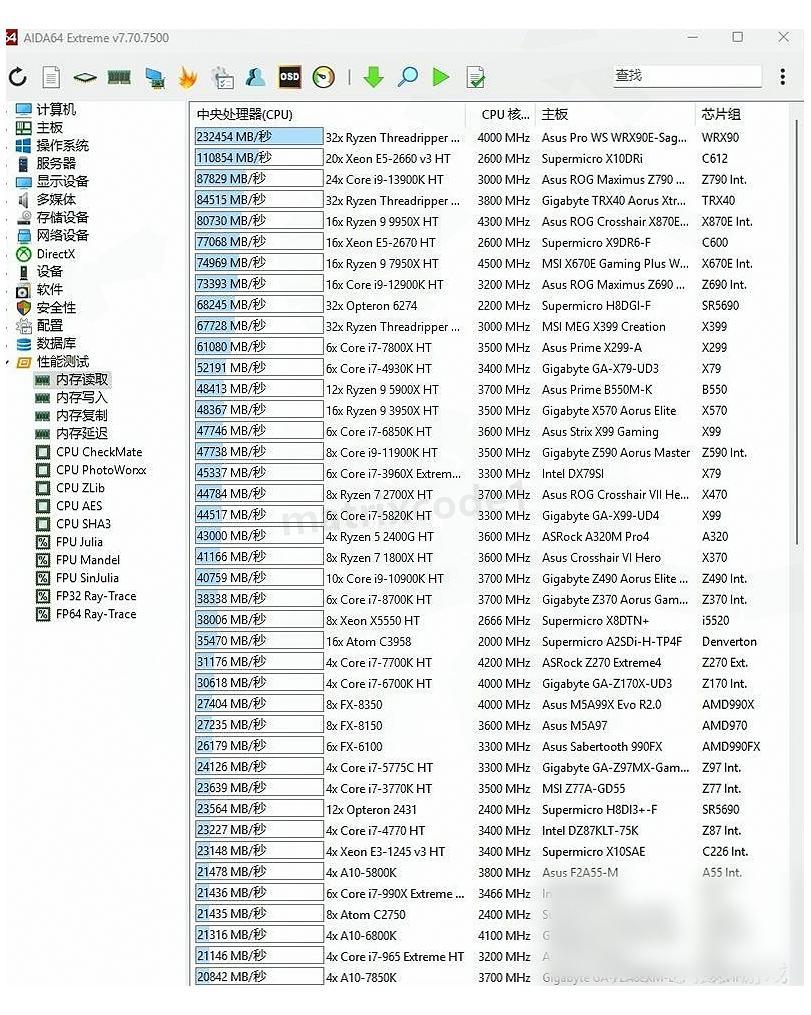Image resolution: width=811 pixels, height=1015 pixels.
Task: Launch the flame stability test icon
Action: coord(188,78)
